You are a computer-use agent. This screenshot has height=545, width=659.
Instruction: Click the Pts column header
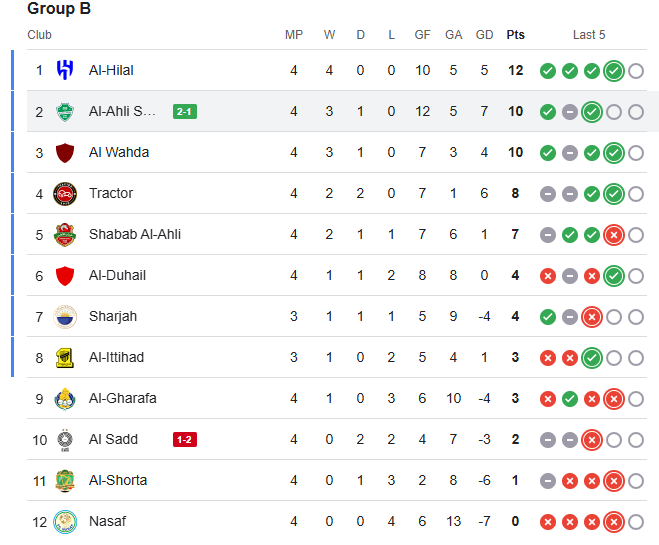click(515, 35)
